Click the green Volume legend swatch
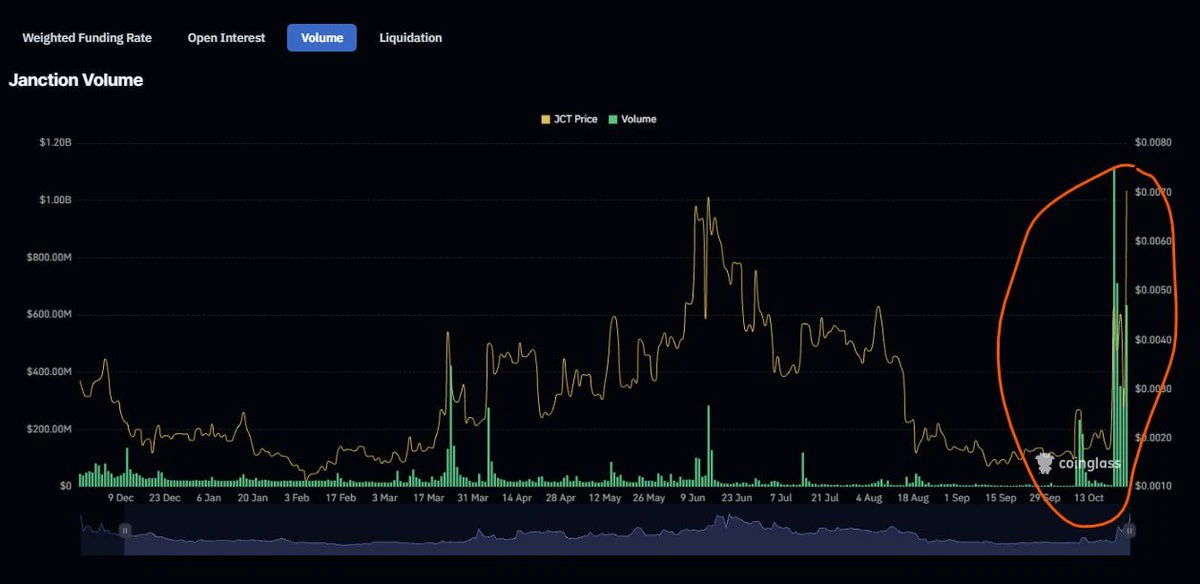Image resolution: width=1200 pixels, height=584 pixels. coord(613,119)
